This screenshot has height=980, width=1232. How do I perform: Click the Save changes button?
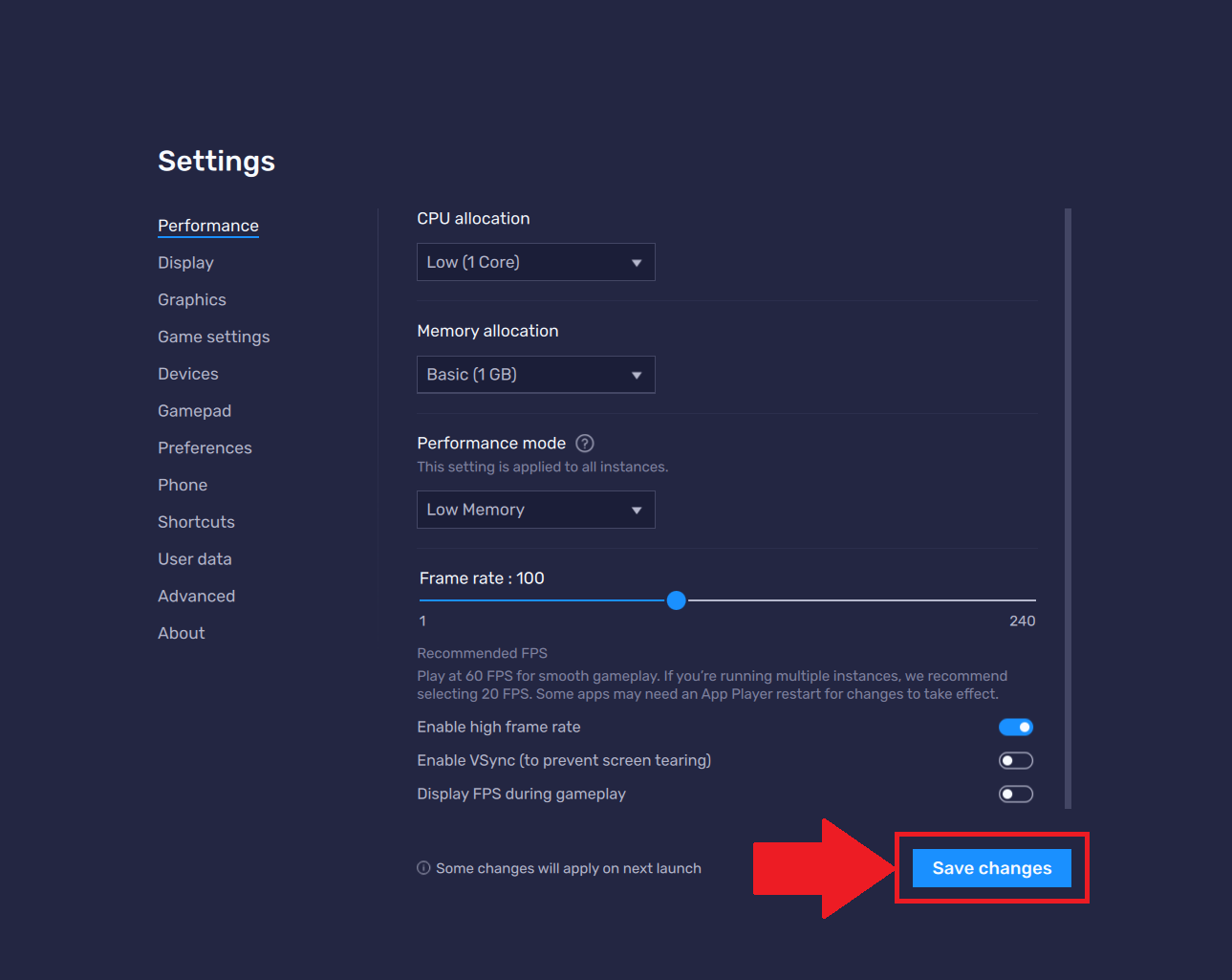point(991,868)
